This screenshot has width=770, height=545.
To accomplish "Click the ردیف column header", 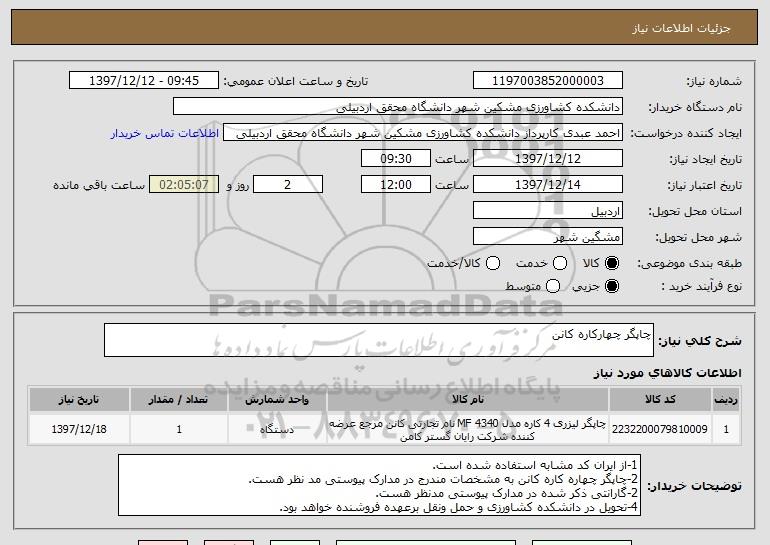I will point(726,399).
